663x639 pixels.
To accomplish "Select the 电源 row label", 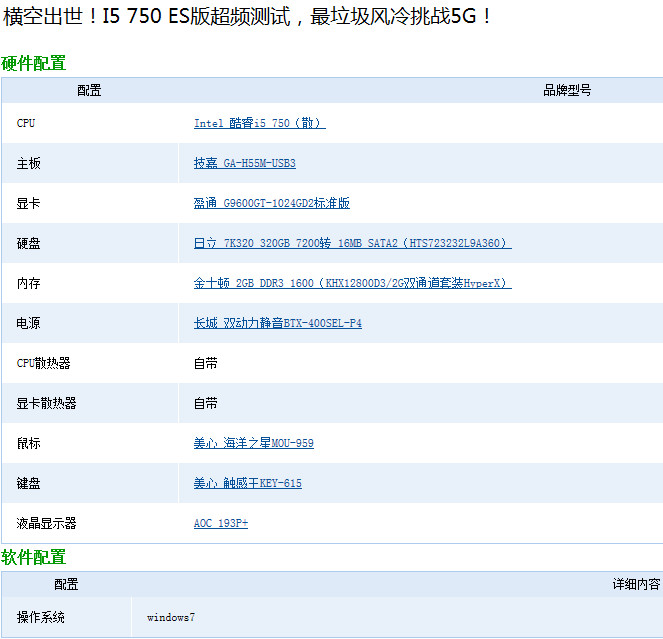I will (28, 323).
